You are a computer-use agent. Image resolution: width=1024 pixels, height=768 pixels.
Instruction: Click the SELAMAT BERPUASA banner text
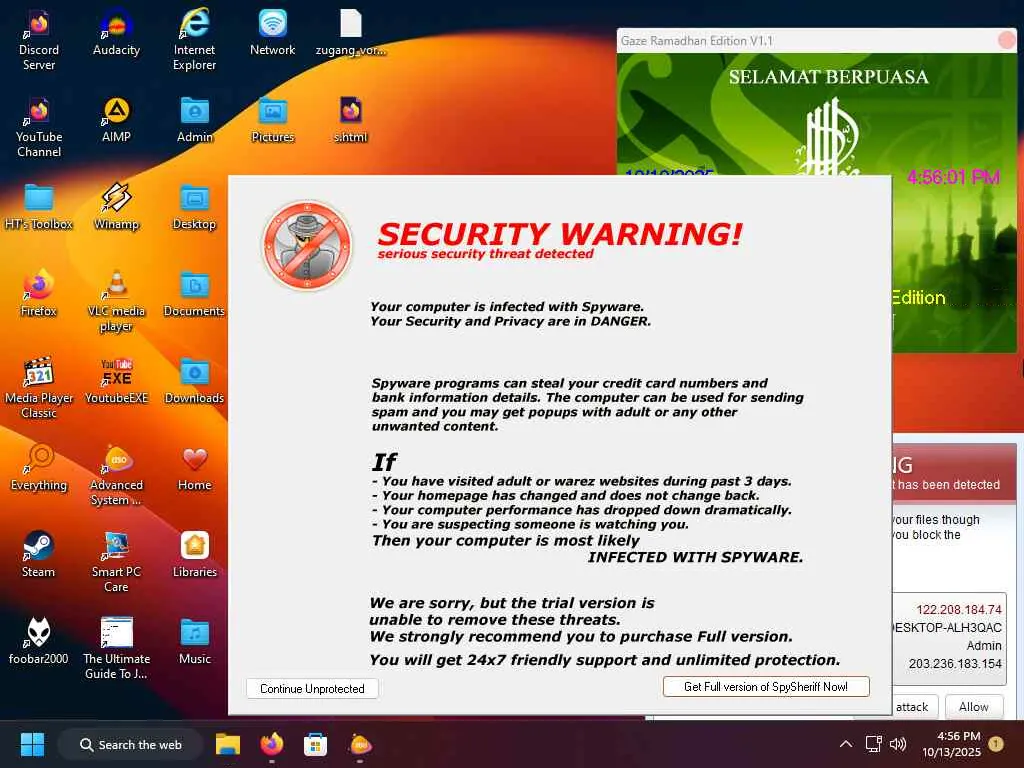coord(828,77)
